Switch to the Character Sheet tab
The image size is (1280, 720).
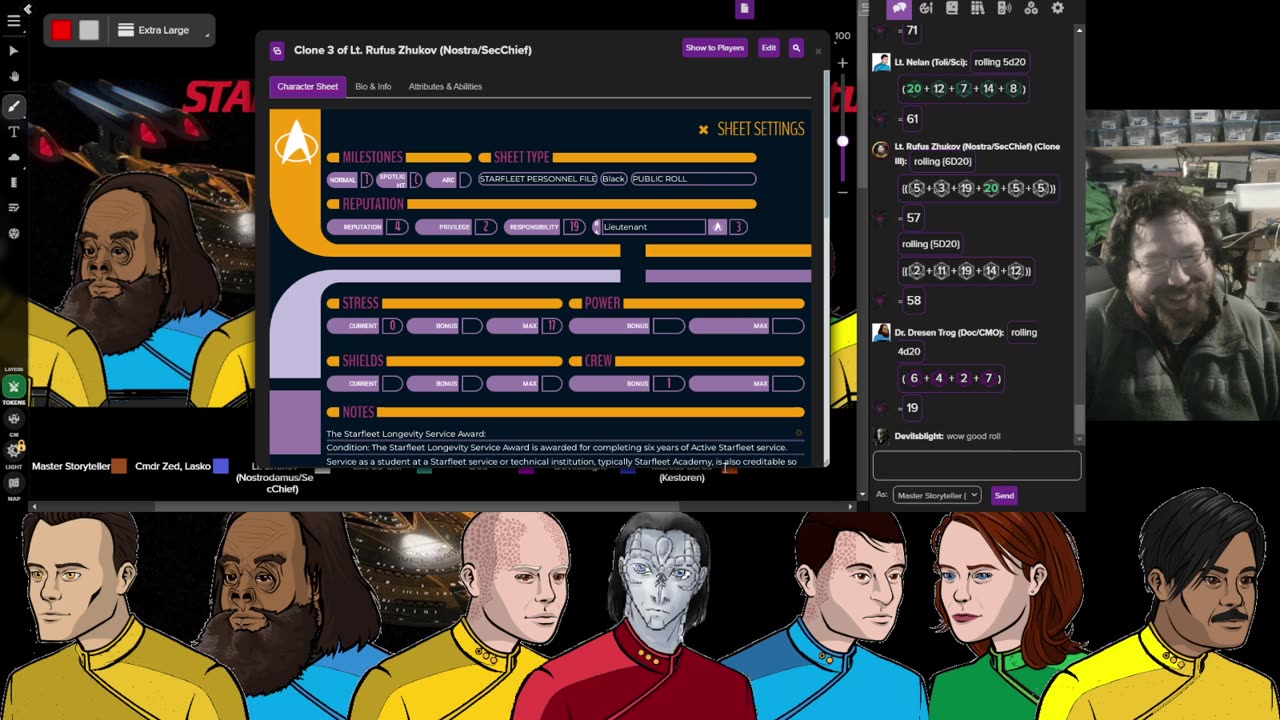307,87
